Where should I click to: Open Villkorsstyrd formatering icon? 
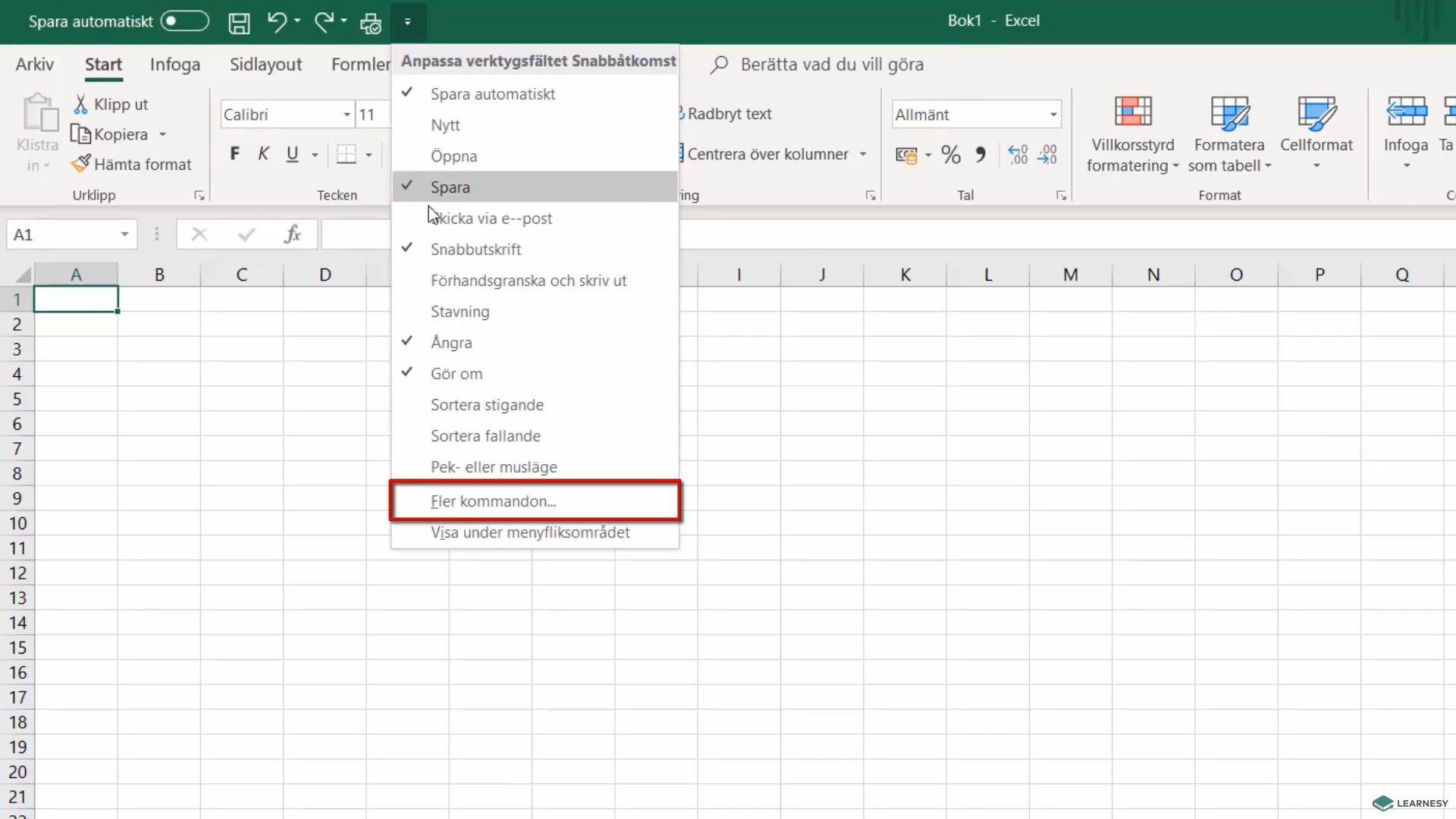pyautogui.click(x=1133, y=111)
